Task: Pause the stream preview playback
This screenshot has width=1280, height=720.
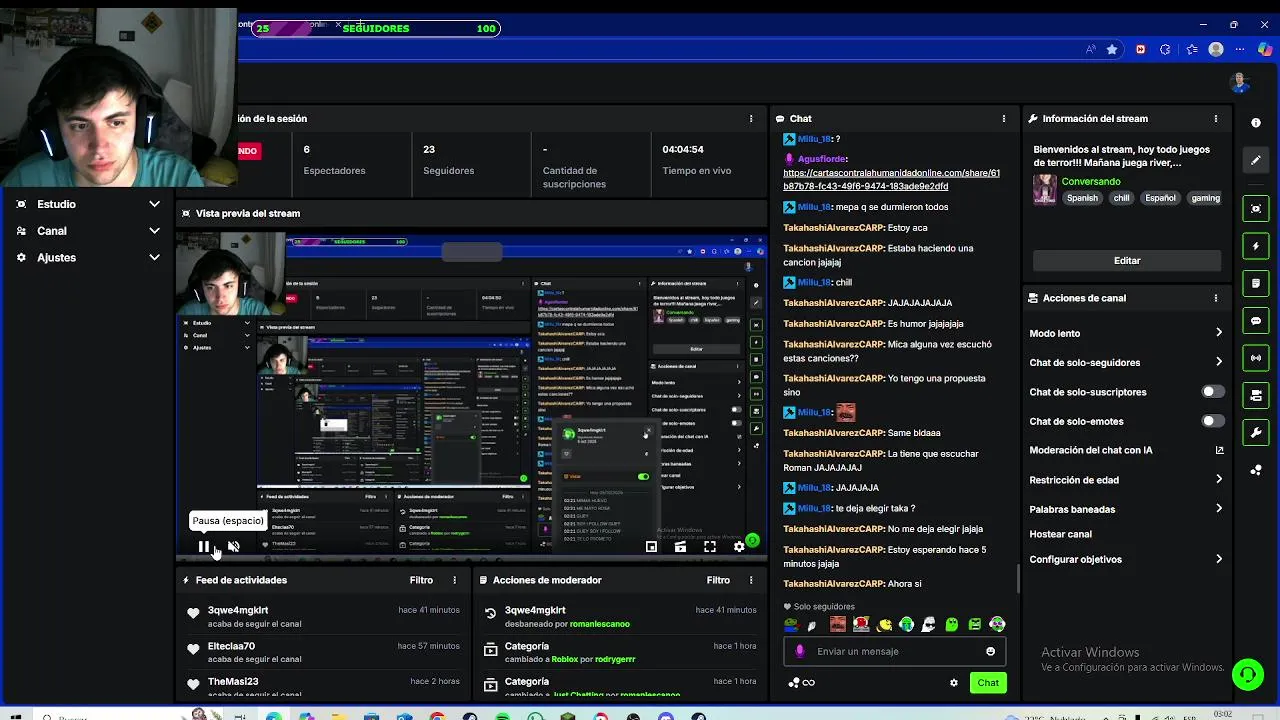Action: point(204,546)
